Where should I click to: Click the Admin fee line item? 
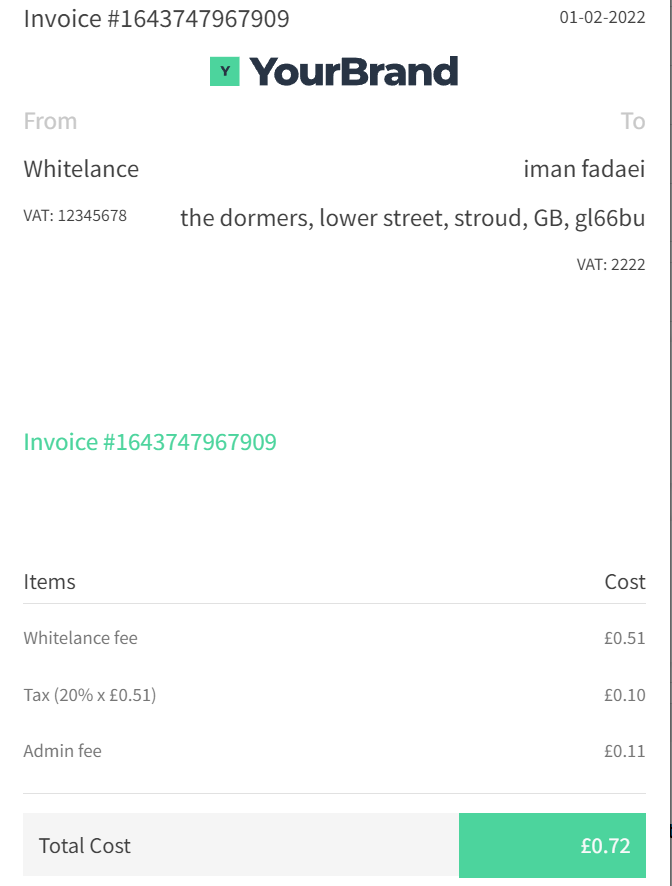pos(62,751)
